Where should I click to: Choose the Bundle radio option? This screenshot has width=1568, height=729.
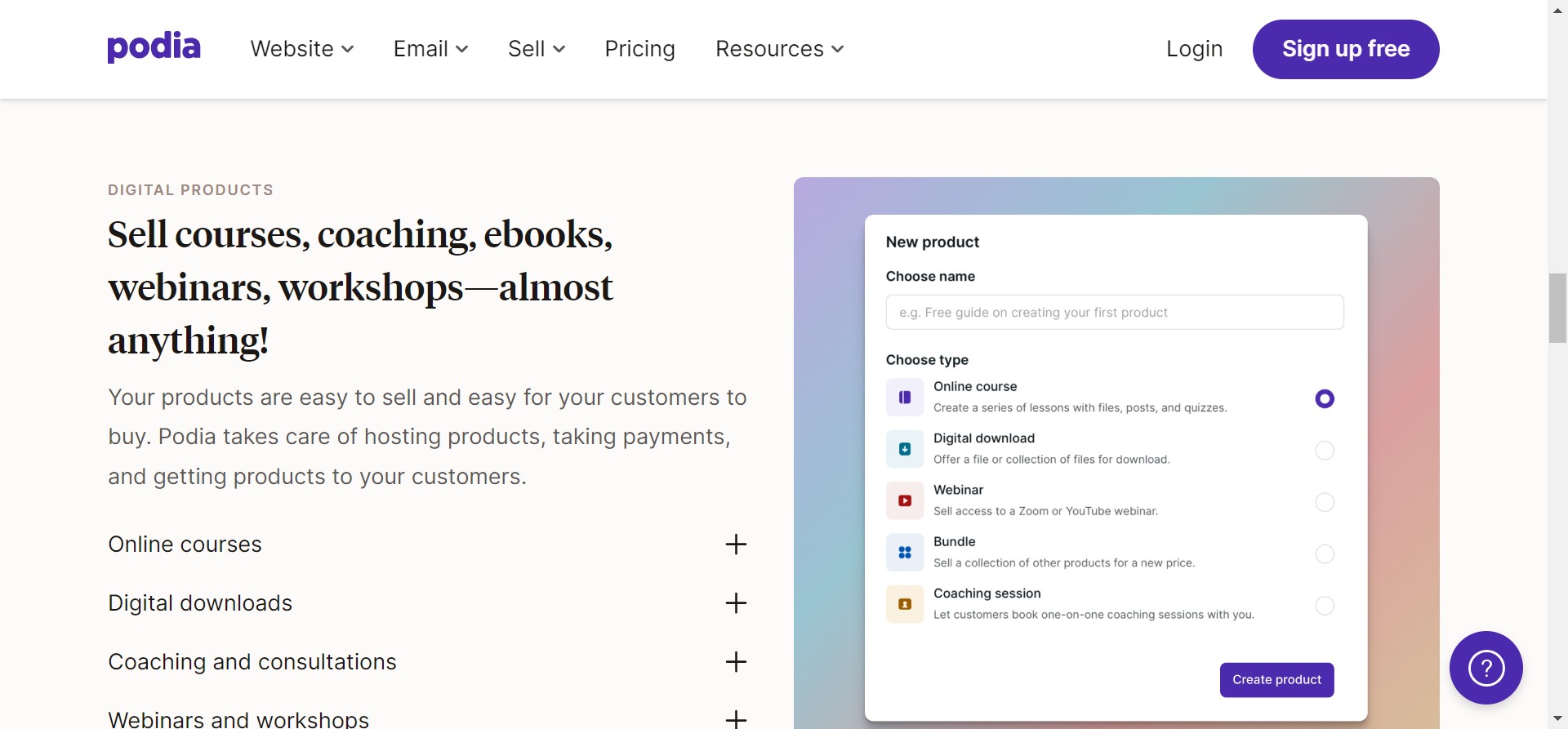(x=1325, y=554)
